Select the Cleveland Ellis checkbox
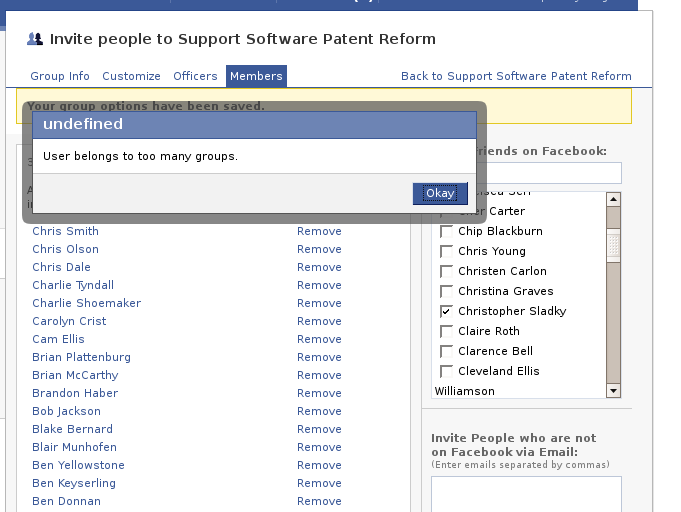This screenshot has height=512, width=681. tap(446, 371)
